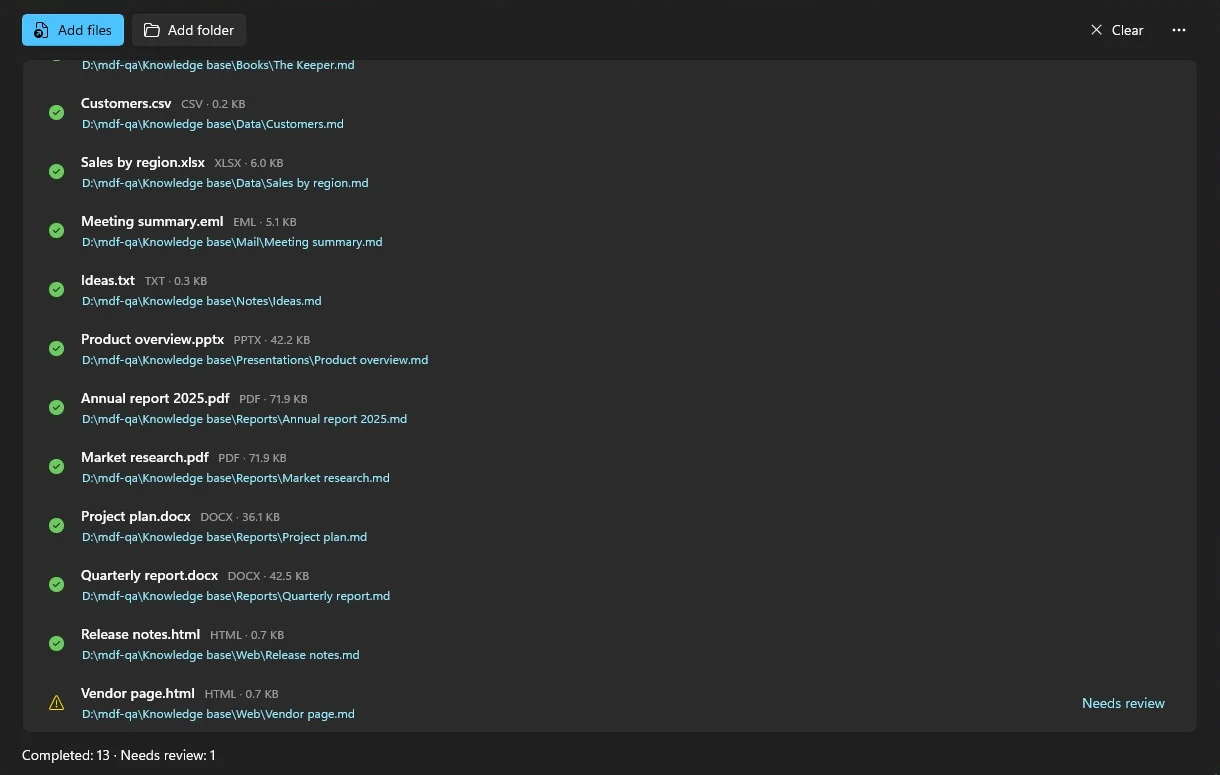
Task: Open the Ideas.md output path link
Action: pos(202,301)
